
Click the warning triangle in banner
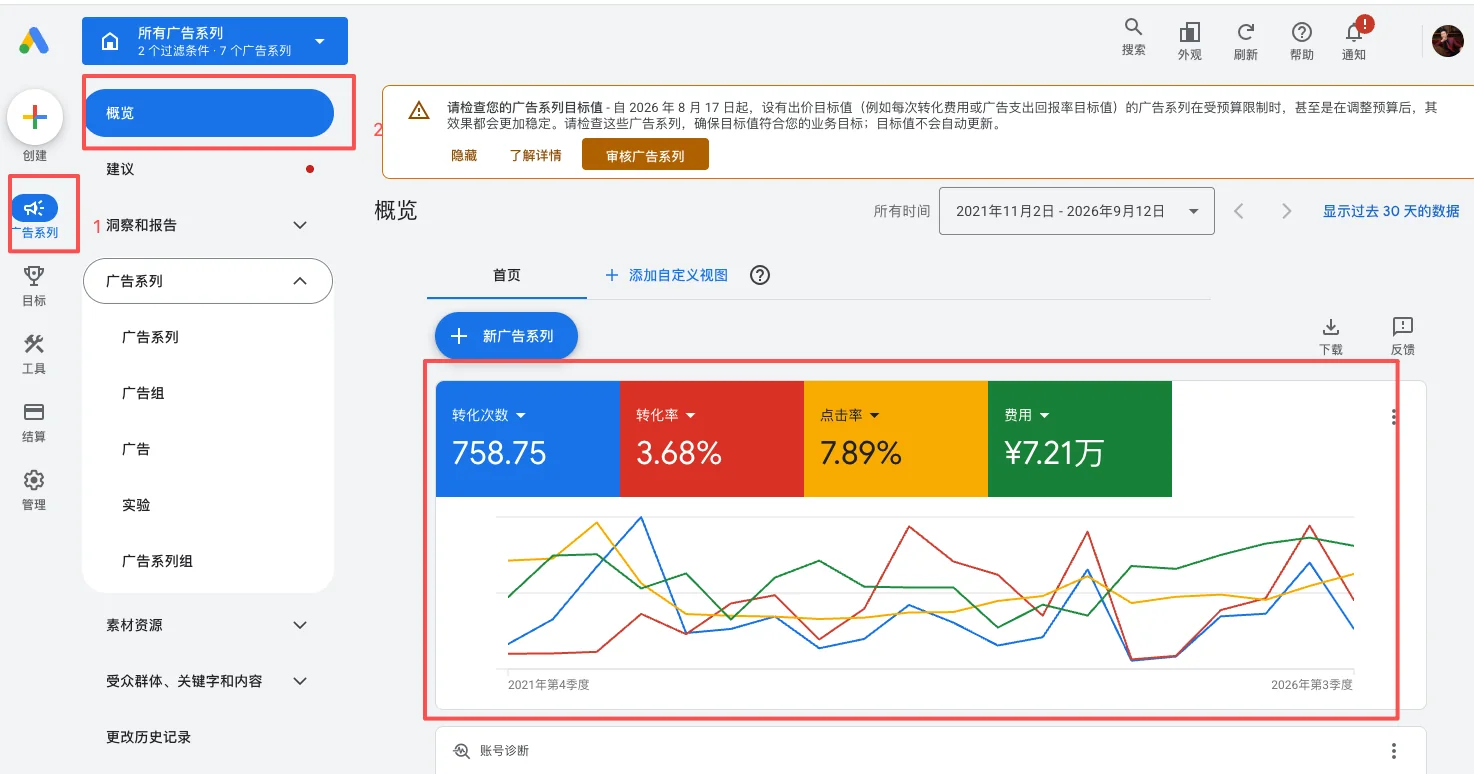point(419,110)
